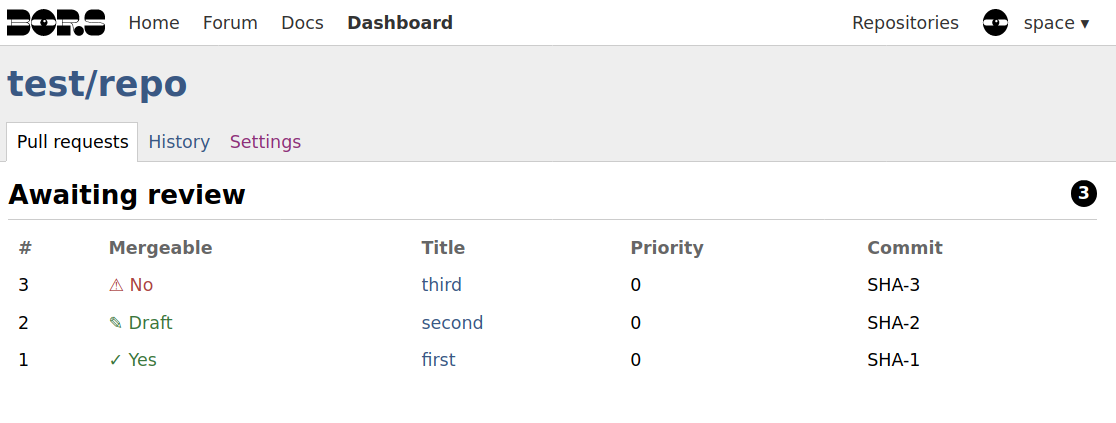Click the test/repo heading link
This screenshot has width=1116, height=423.
point(97,84)
